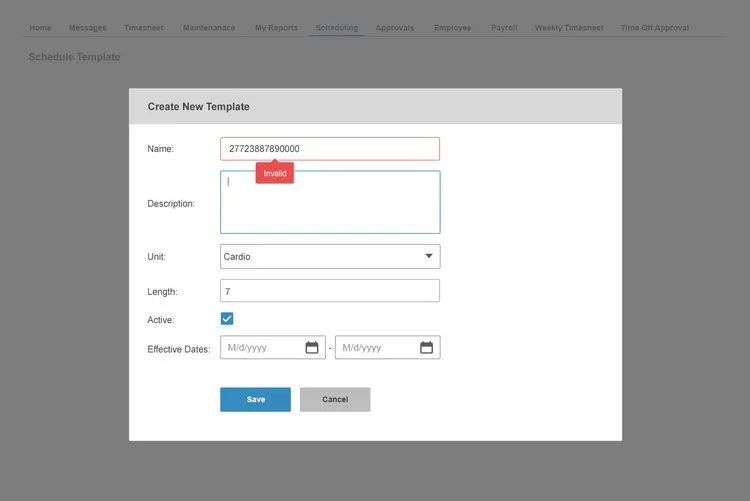This screenshot has height=501, width=750.
Task: Open the Home tab
Action: (x=40, y=28)
